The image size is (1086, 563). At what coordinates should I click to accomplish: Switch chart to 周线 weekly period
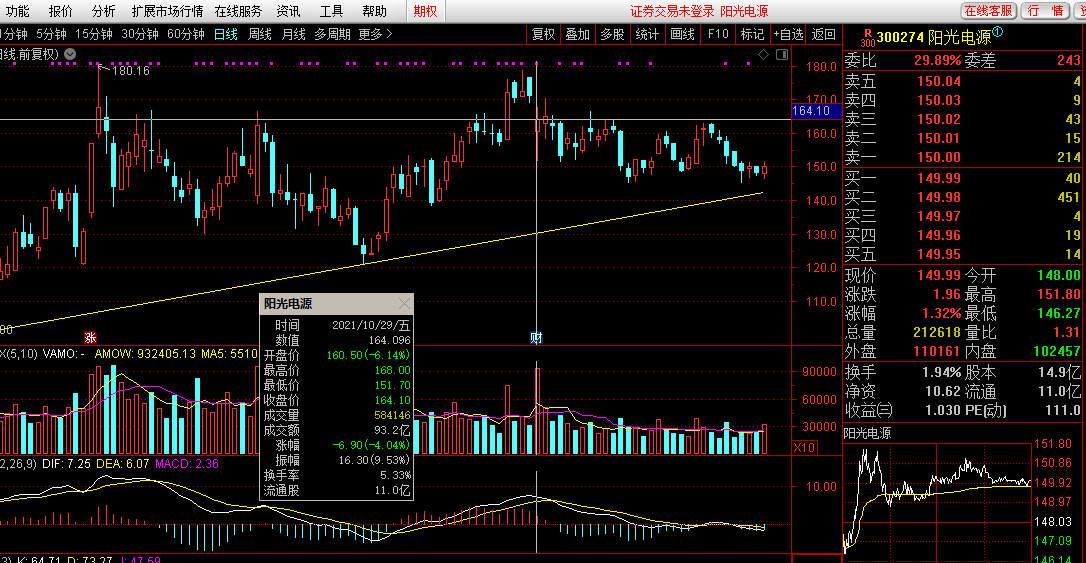tap(260, 34)
